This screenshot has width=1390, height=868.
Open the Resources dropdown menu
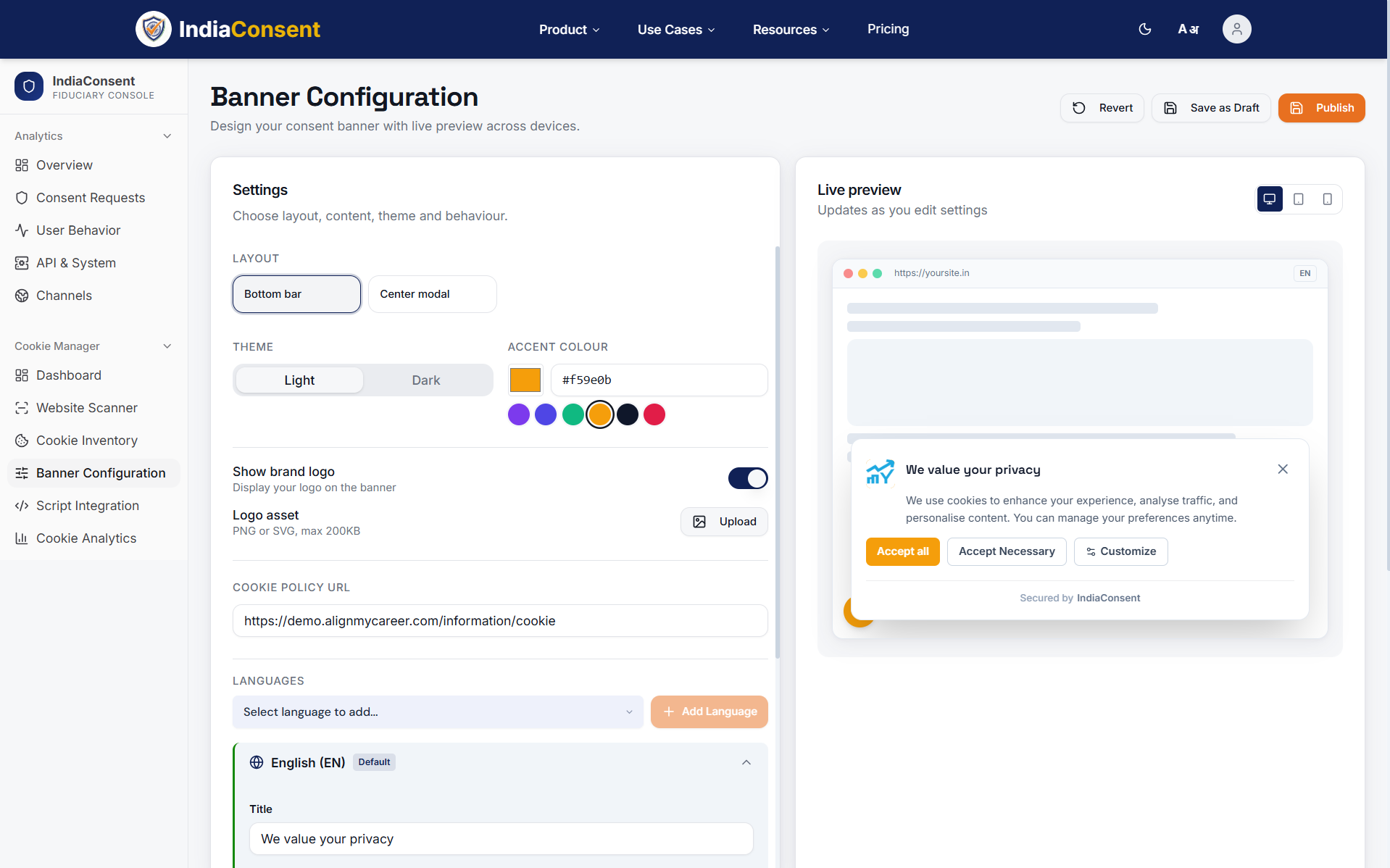click(x=791, y=30)
